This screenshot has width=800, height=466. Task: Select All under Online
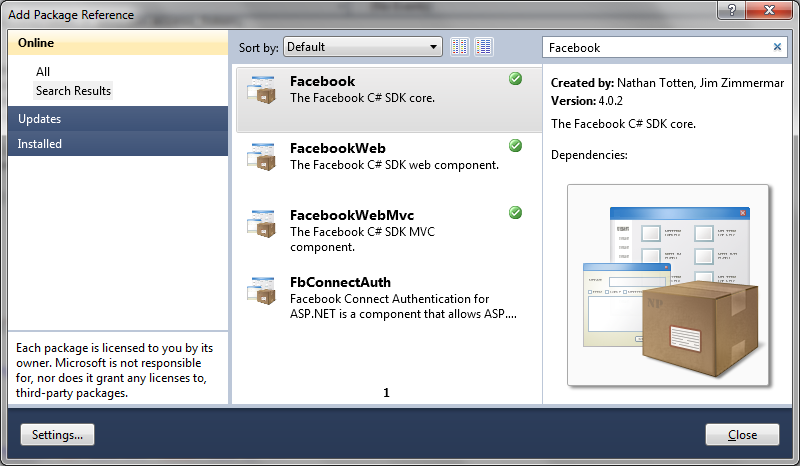43,71
